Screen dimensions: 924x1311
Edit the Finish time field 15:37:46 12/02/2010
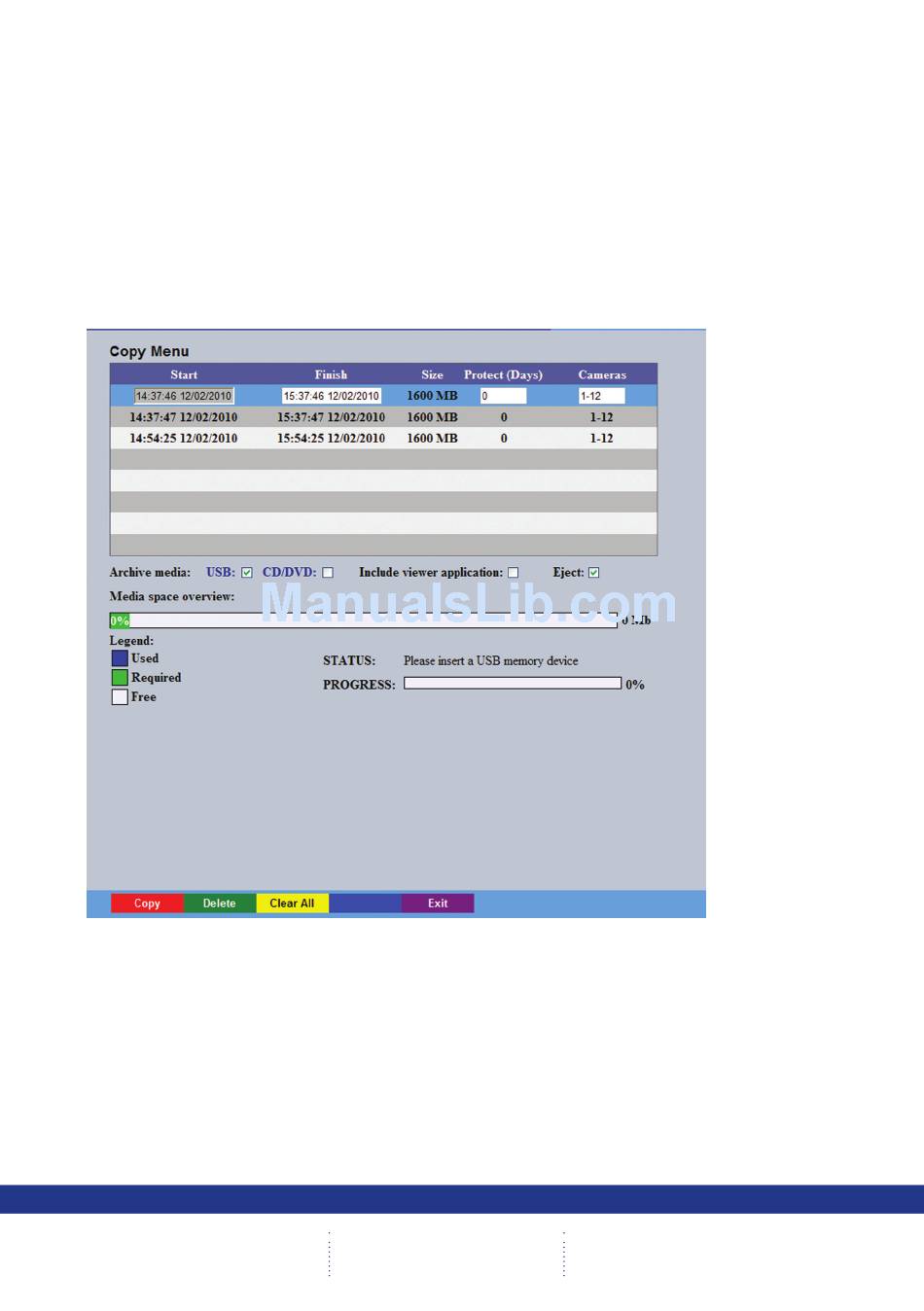click(332, 396)
